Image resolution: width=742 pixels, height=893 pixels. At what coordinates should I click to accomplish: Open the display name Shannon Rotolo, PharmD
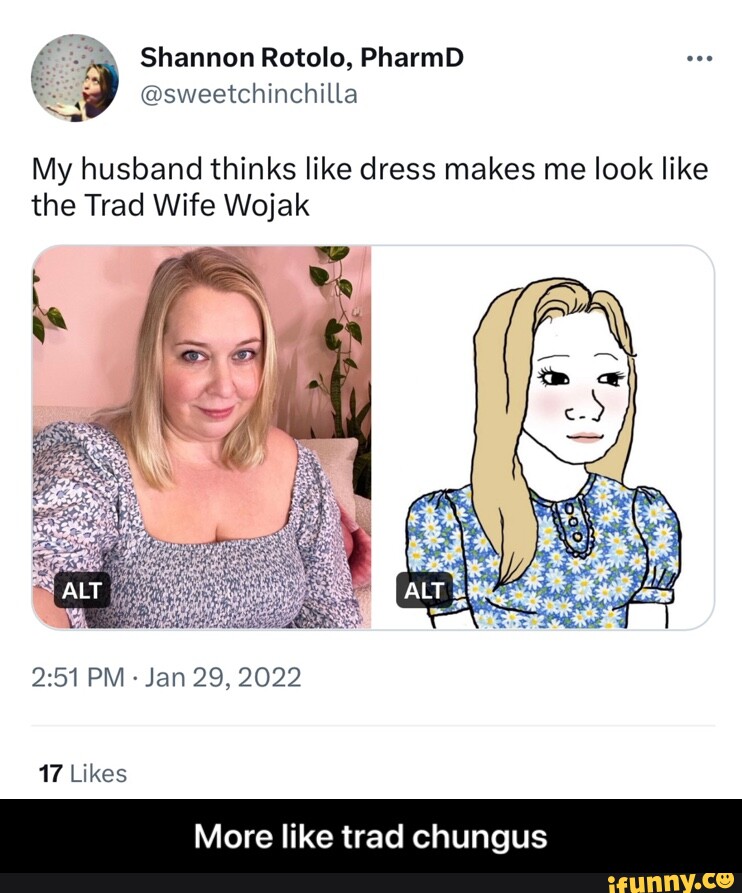coord(302,58)
